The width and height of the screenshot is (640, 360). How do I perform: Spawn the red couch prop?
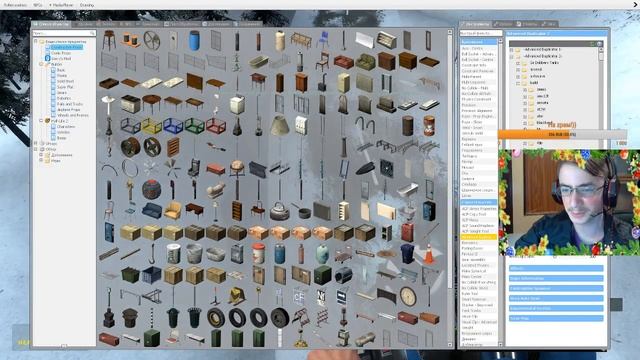(343, 62)
